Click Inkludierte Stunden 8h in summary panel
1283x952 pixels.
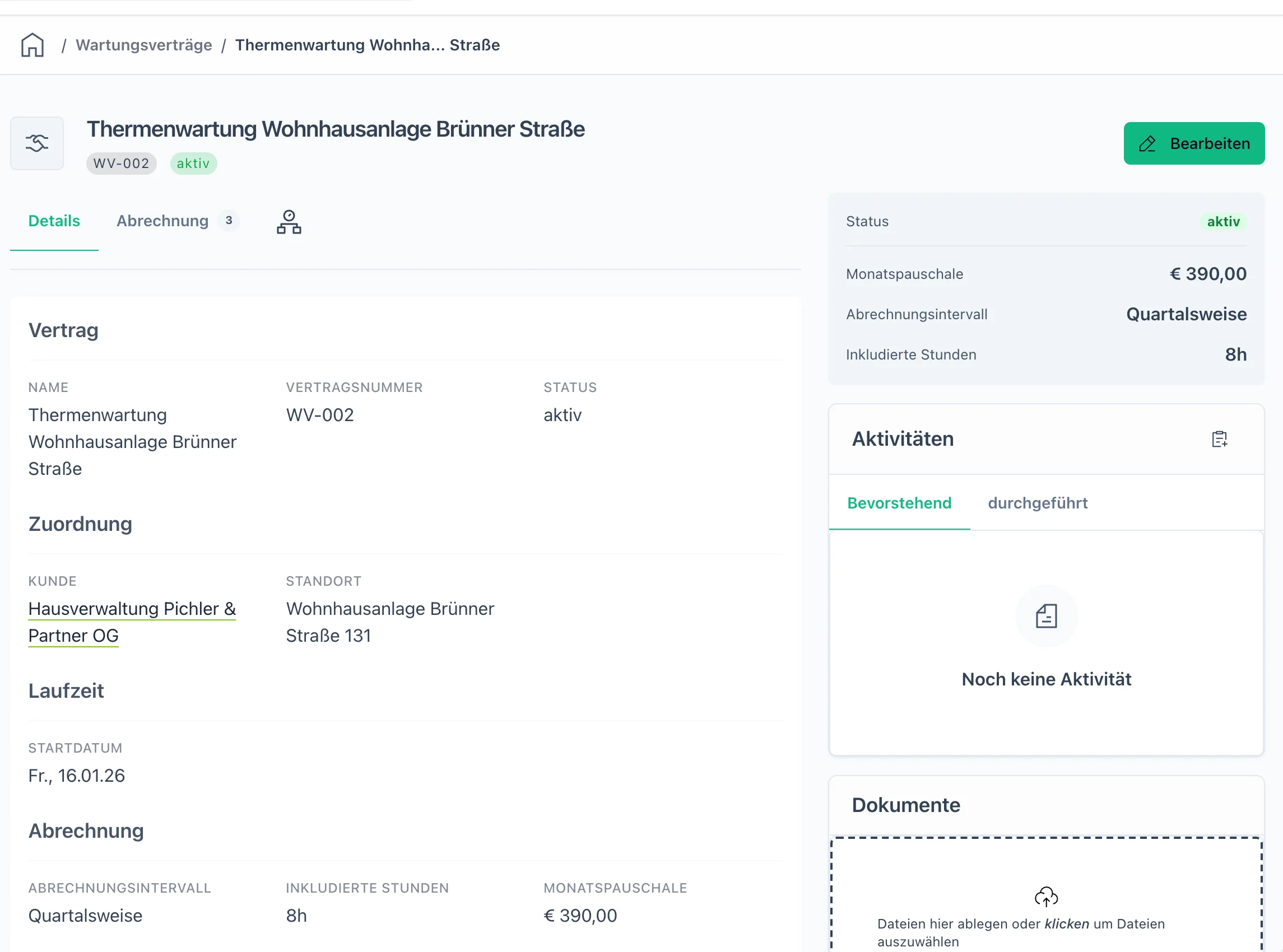(x=1235, y=354)
